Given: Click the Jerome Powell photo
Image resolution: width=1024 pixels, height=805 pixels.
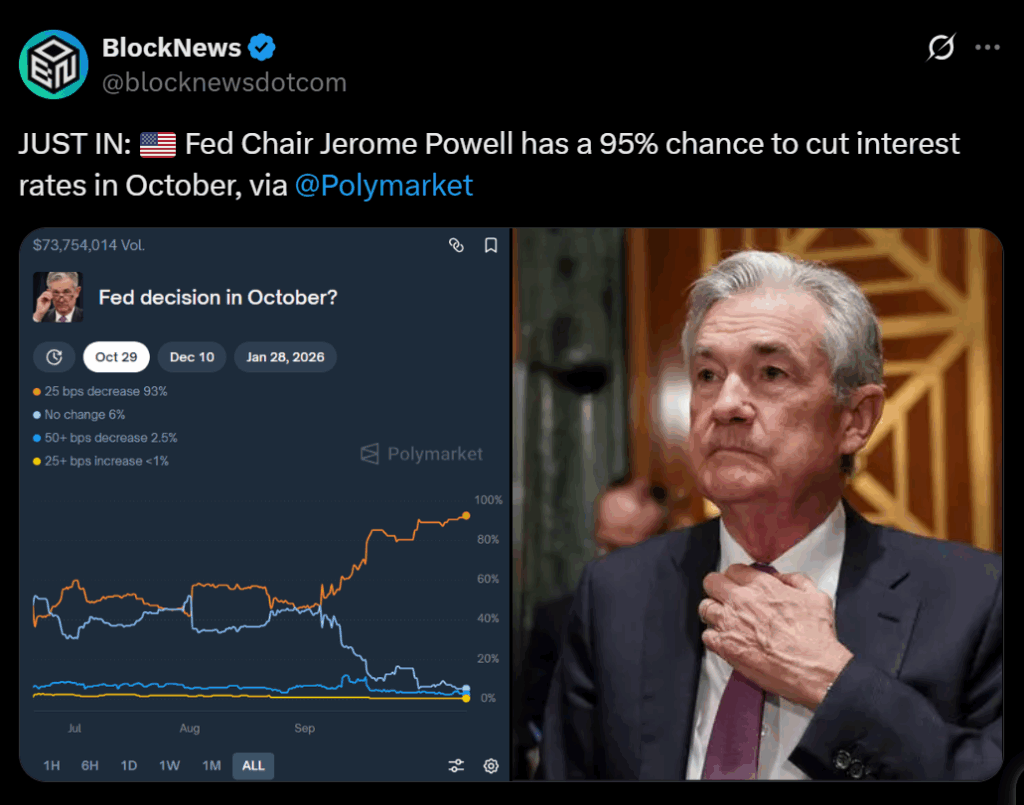Looking at the screenshot, I should tap(757, 504).
